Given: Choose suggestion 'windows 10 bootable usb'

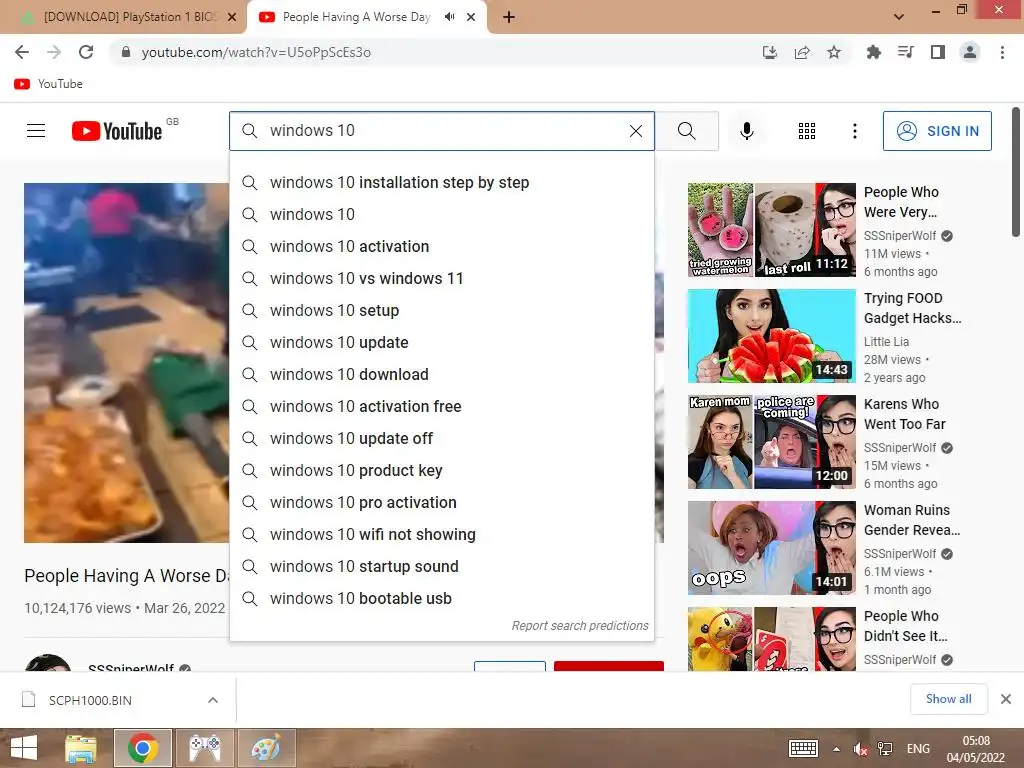Looking at the screenshot, I should [441, 598].
